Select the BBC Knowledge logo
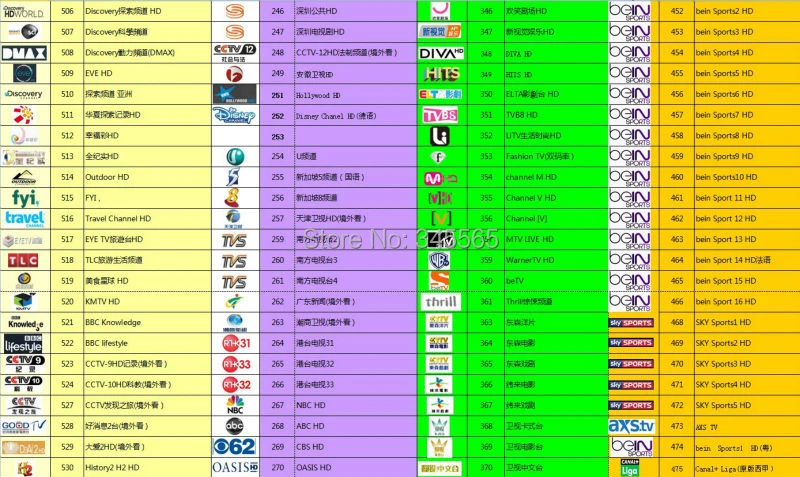Viewport: 800px width, 477px height. tap(25, 322)
